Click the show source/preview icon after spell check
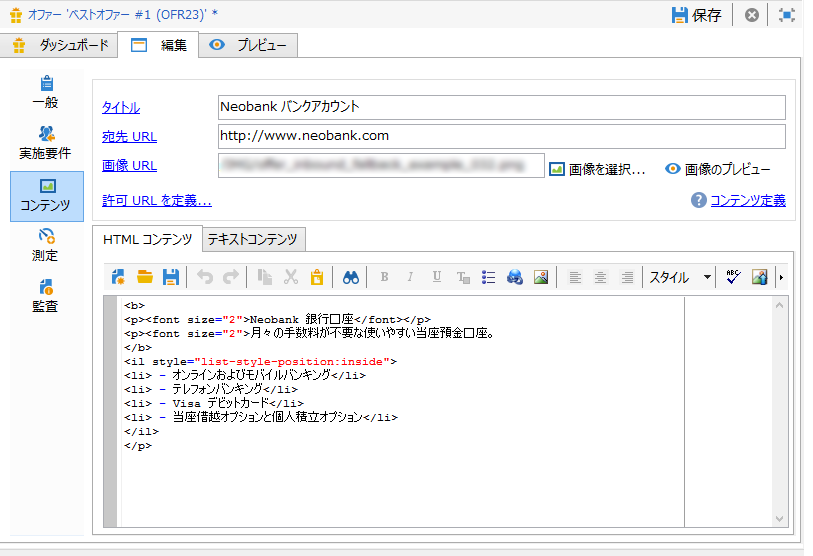This screenshot has height=556, width=813. tap(760, 277)
